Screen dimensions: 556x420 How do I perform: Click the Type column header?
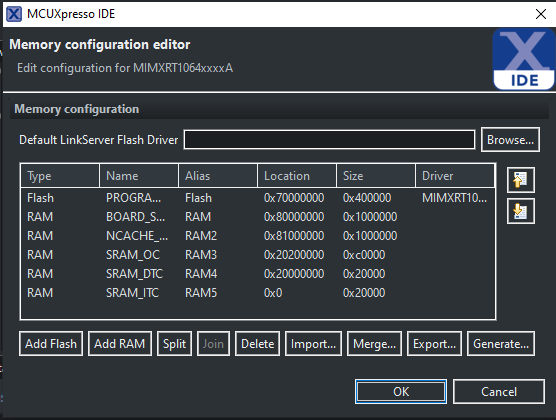[x=60, y=176]
